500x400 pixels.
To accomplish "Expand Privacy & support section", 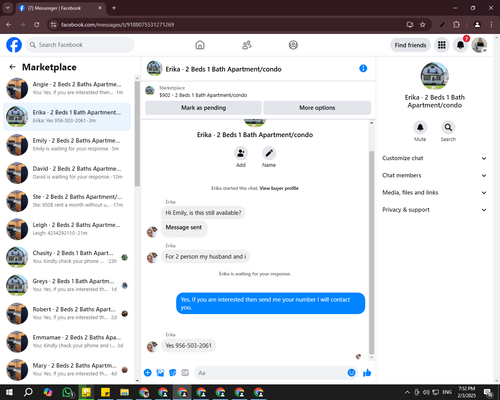I will point(434,210).
